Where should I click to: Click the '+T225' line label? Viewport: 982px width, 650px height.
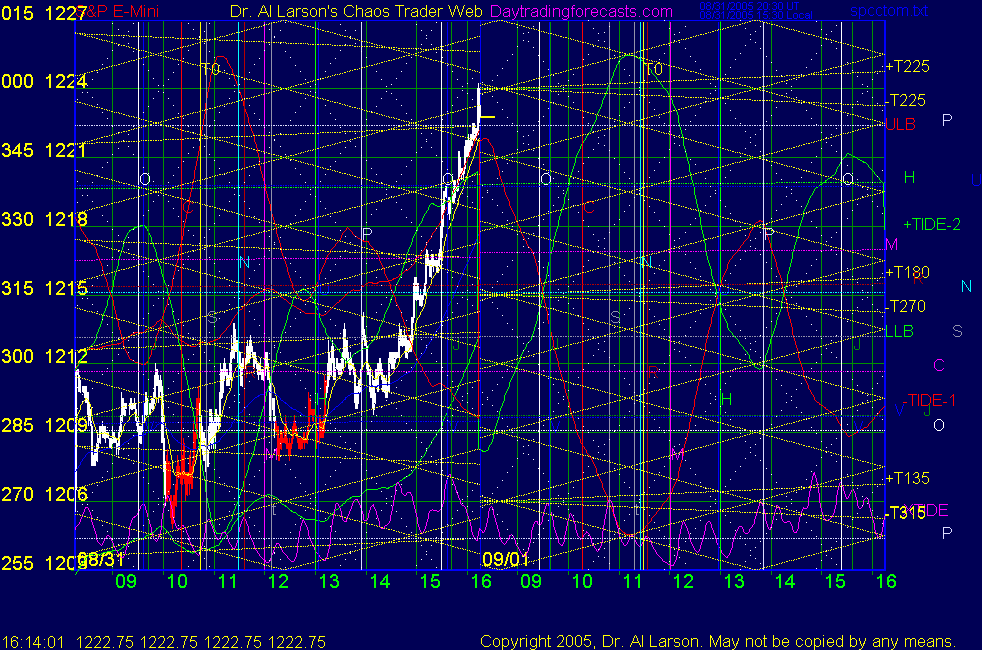tap(907, 66)
